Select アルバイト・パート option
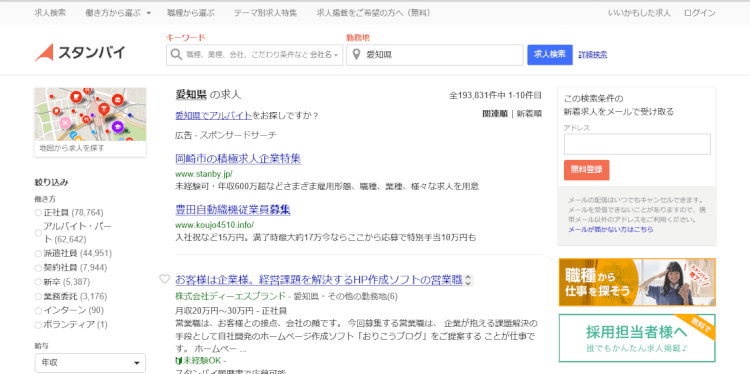 [x=38, y=232]
